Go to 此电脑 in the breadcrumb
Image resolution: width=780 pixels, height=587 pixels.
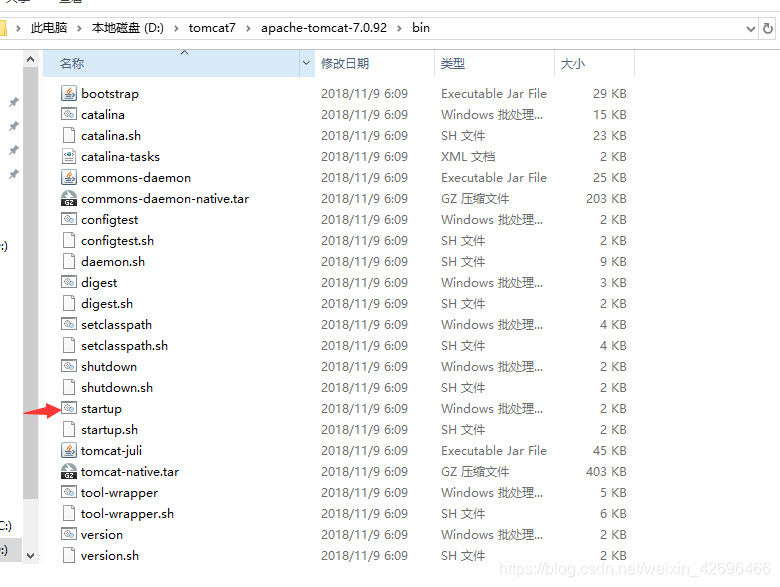49,28
